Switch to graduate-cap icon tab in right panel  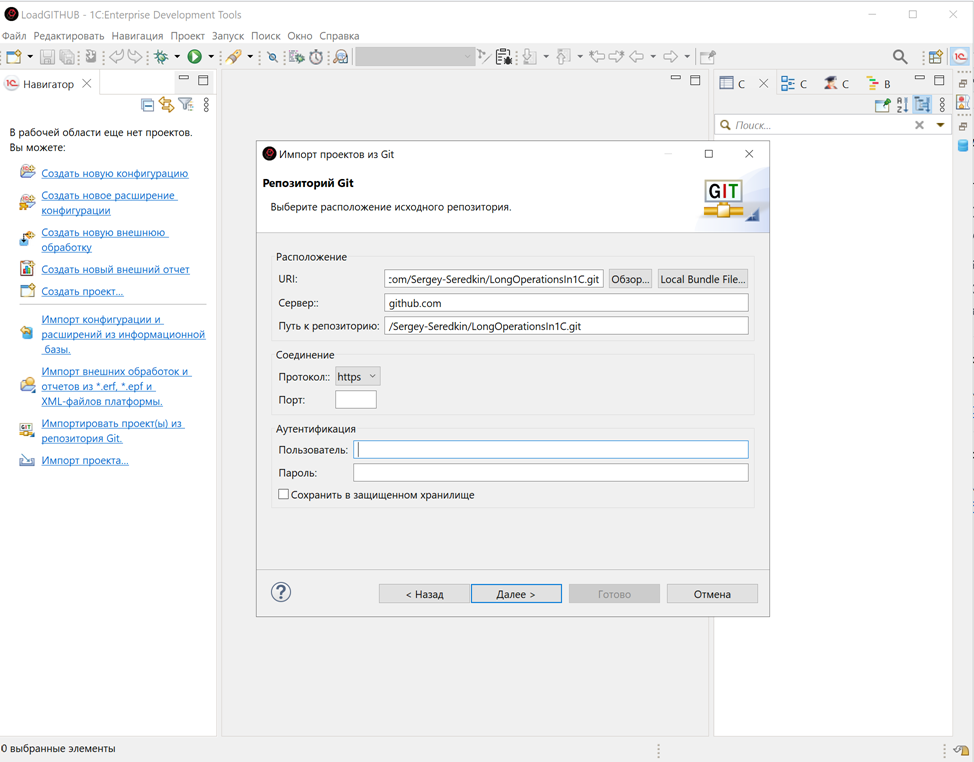[x=836, y=83]
